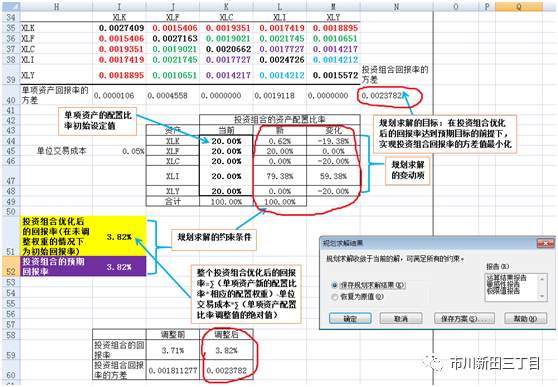The image size is (558, 387).
Task: Select 恢复为原值 radio option
Action: (357, 296)
